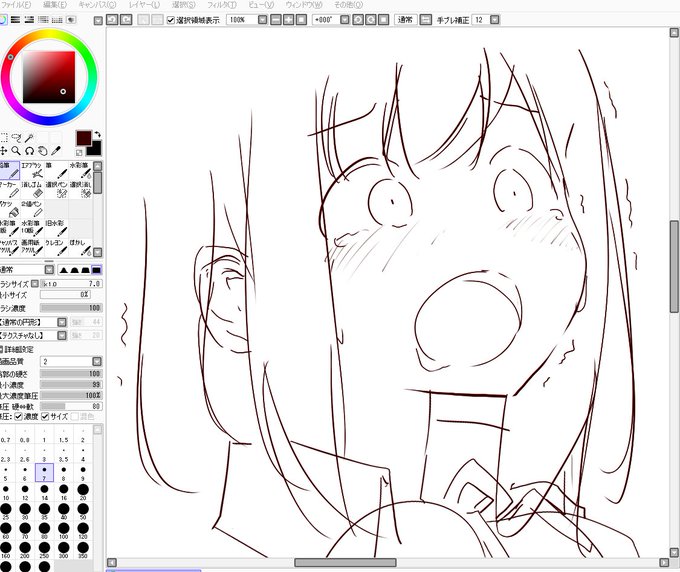The width and height of the screenshot is (680, 572).
Task: Reset zoom with square button after plus
Action: [301, 20]
